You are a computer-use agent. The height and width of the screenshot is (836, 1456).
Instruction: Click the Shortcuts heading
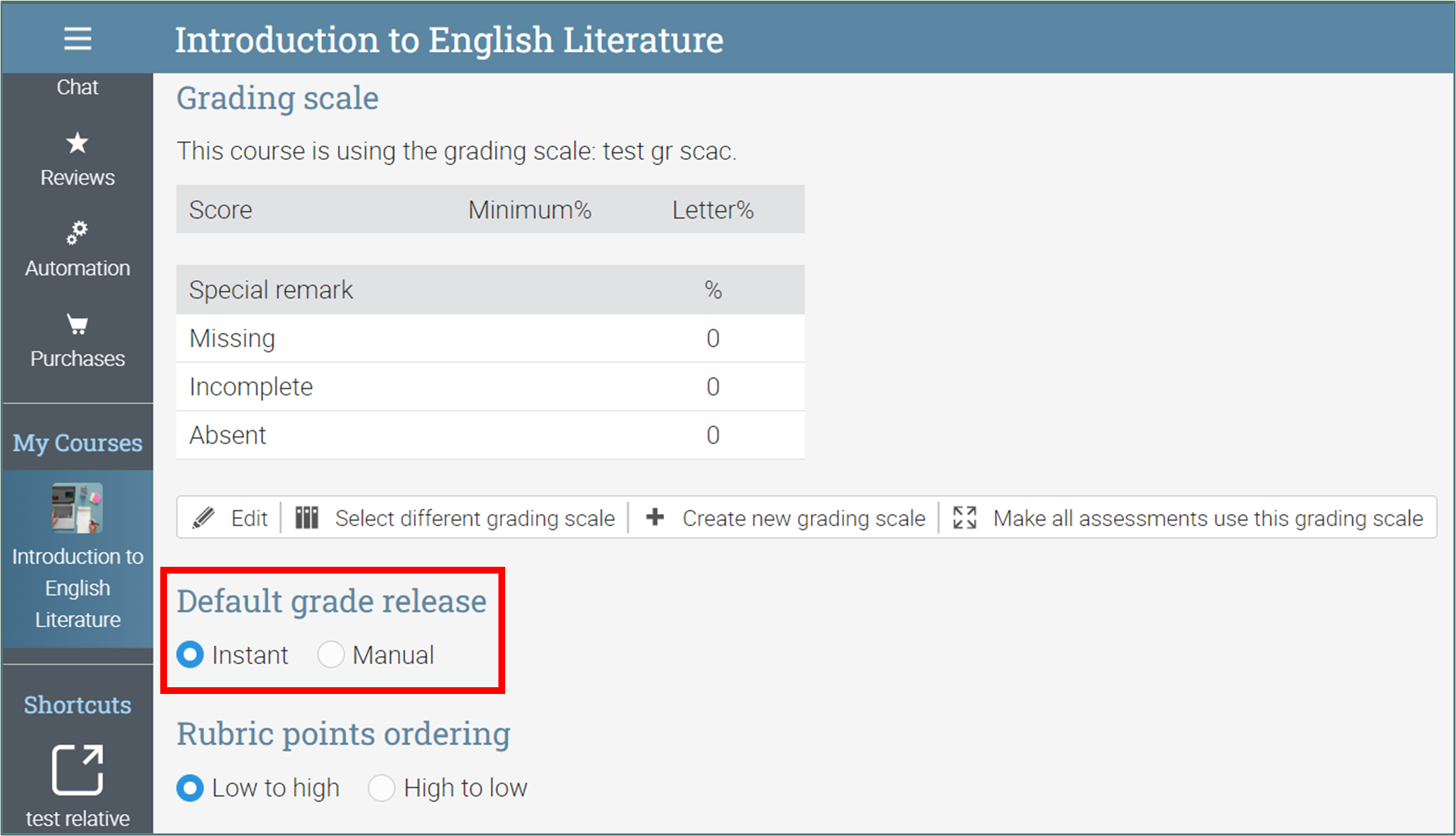(77, 705)
